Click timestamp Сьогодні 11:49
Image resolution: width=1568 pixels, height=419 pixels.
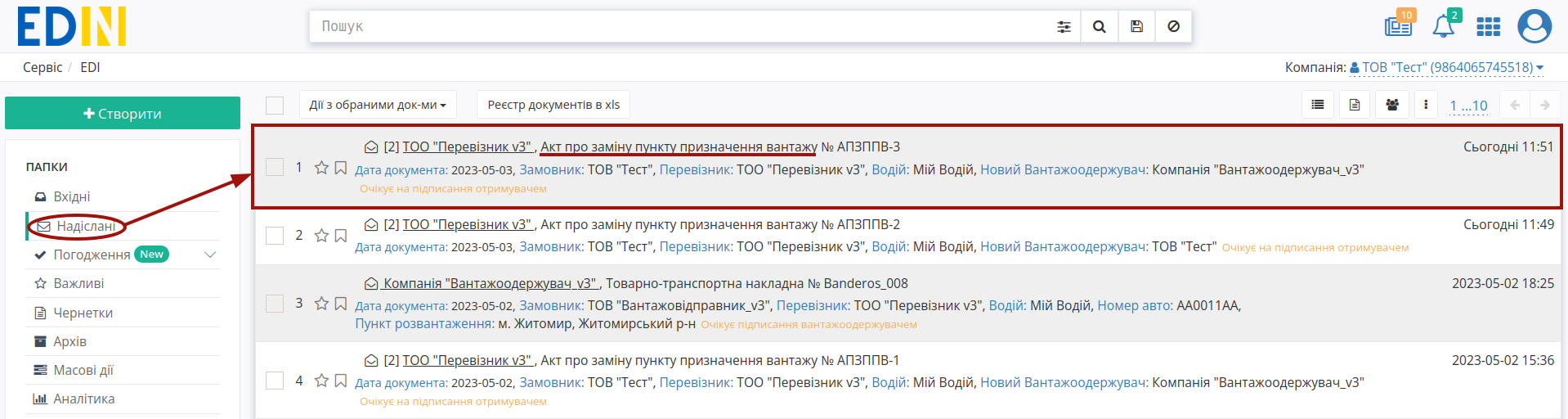point(1508,224)
